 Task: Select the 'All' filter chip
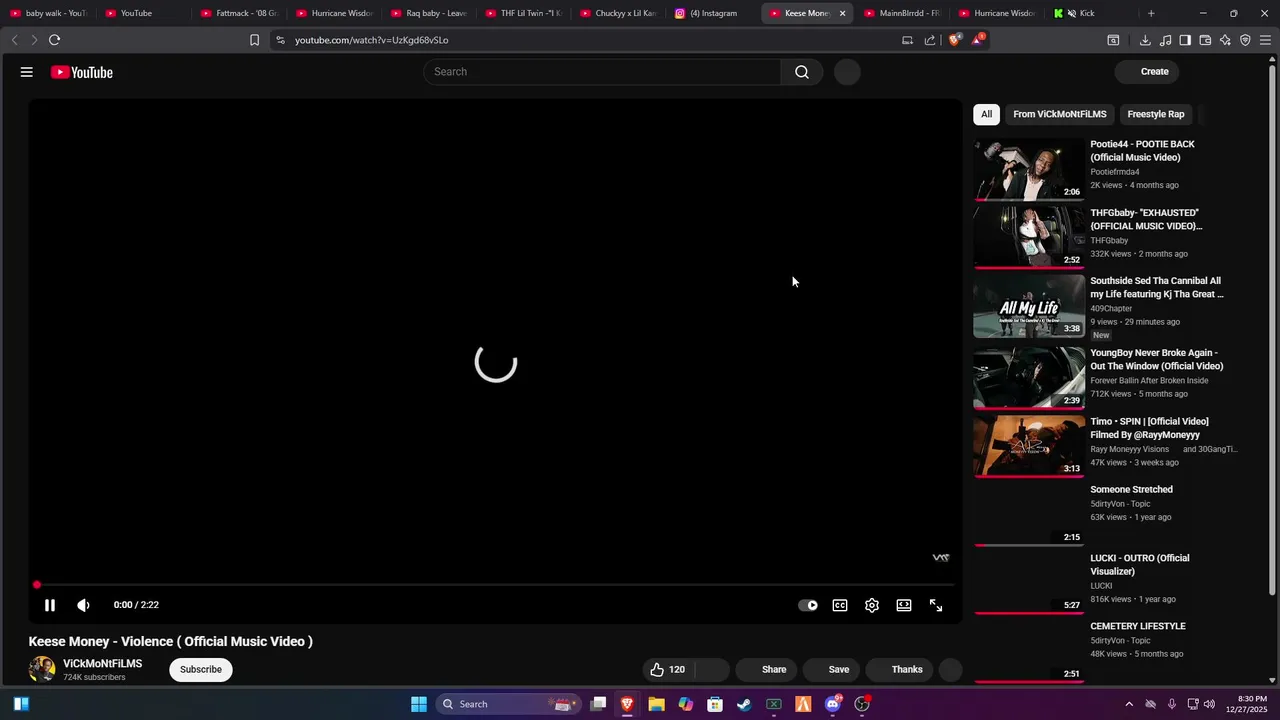(x=986, y=114)
